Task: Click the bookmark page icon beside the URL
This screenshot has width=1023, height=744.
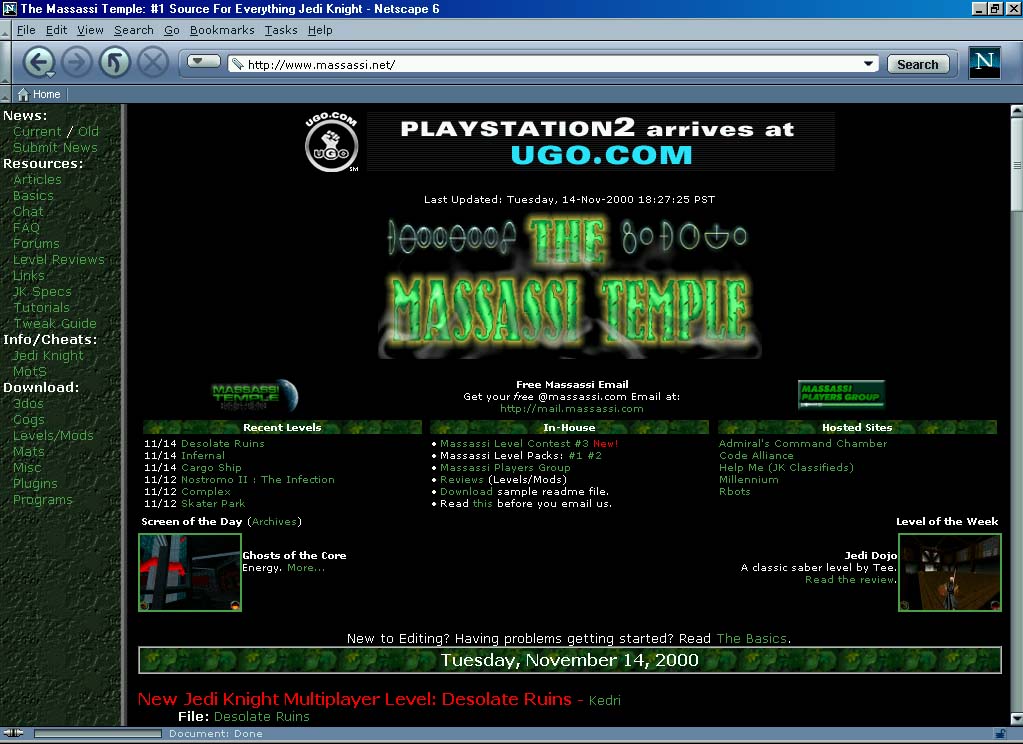Action: [x=237, y=64]
